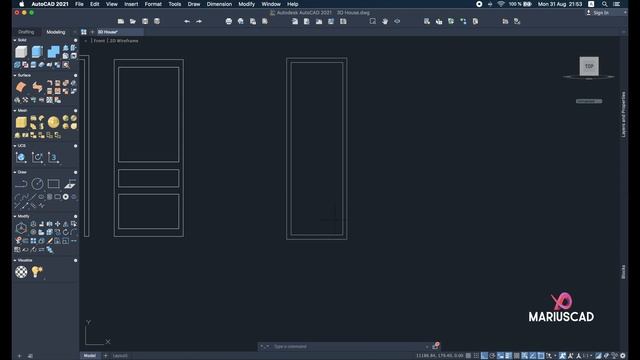The height and width of the screenshot is (360, 640).
Task: Click the Draw panel options dot
Action: click(76, 172)
